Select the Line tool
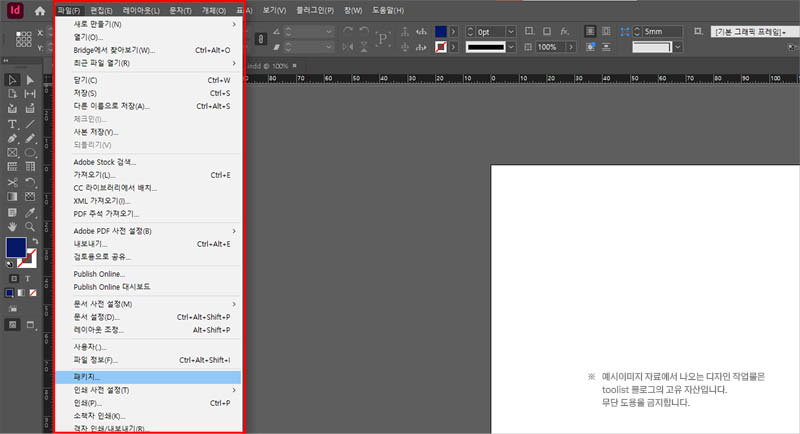Image resolution: width=800 pixels, height=434 pixels. click(30, 124)
